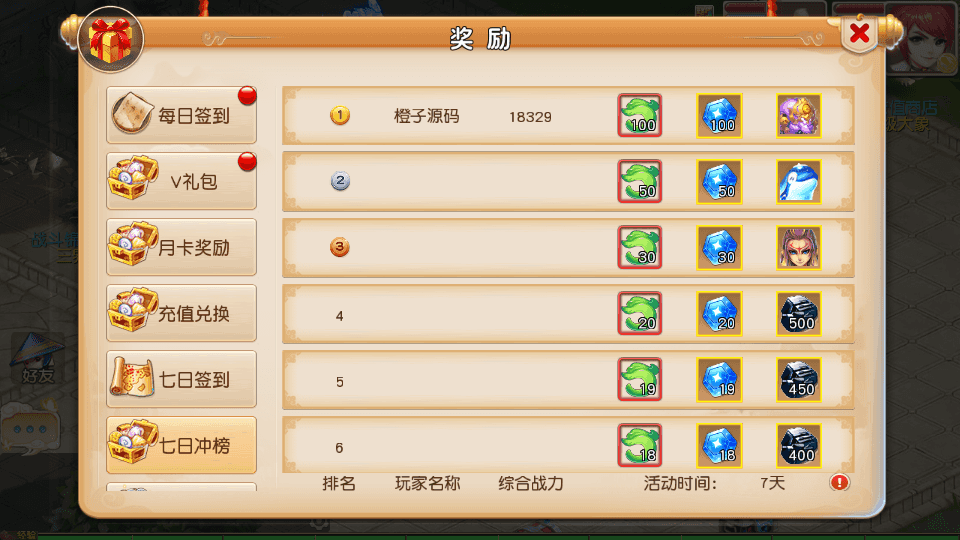Viewport: 960px width, 540px height.
Task: Tap the hero portrait reward in rank 3
Action: [799, 247]
